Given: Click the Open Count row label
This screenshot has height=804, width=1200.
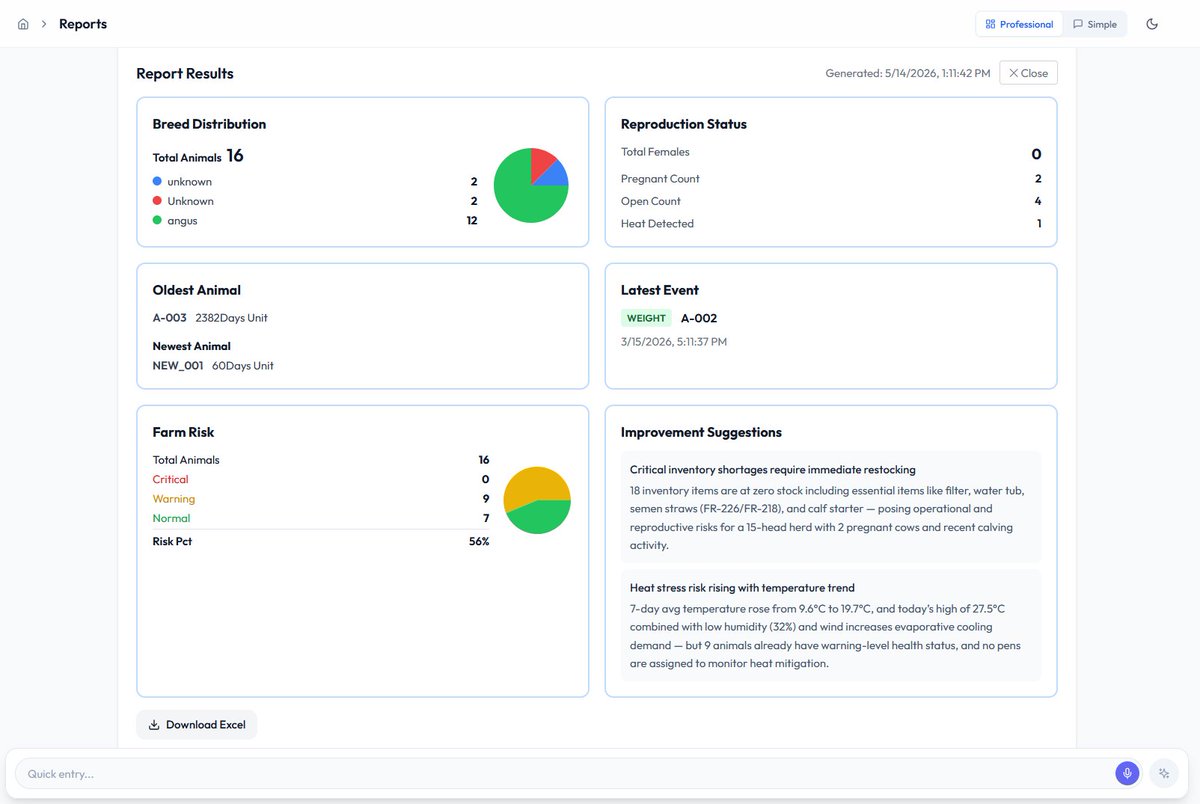Looking at the screenshot, I should click(651, 201).
